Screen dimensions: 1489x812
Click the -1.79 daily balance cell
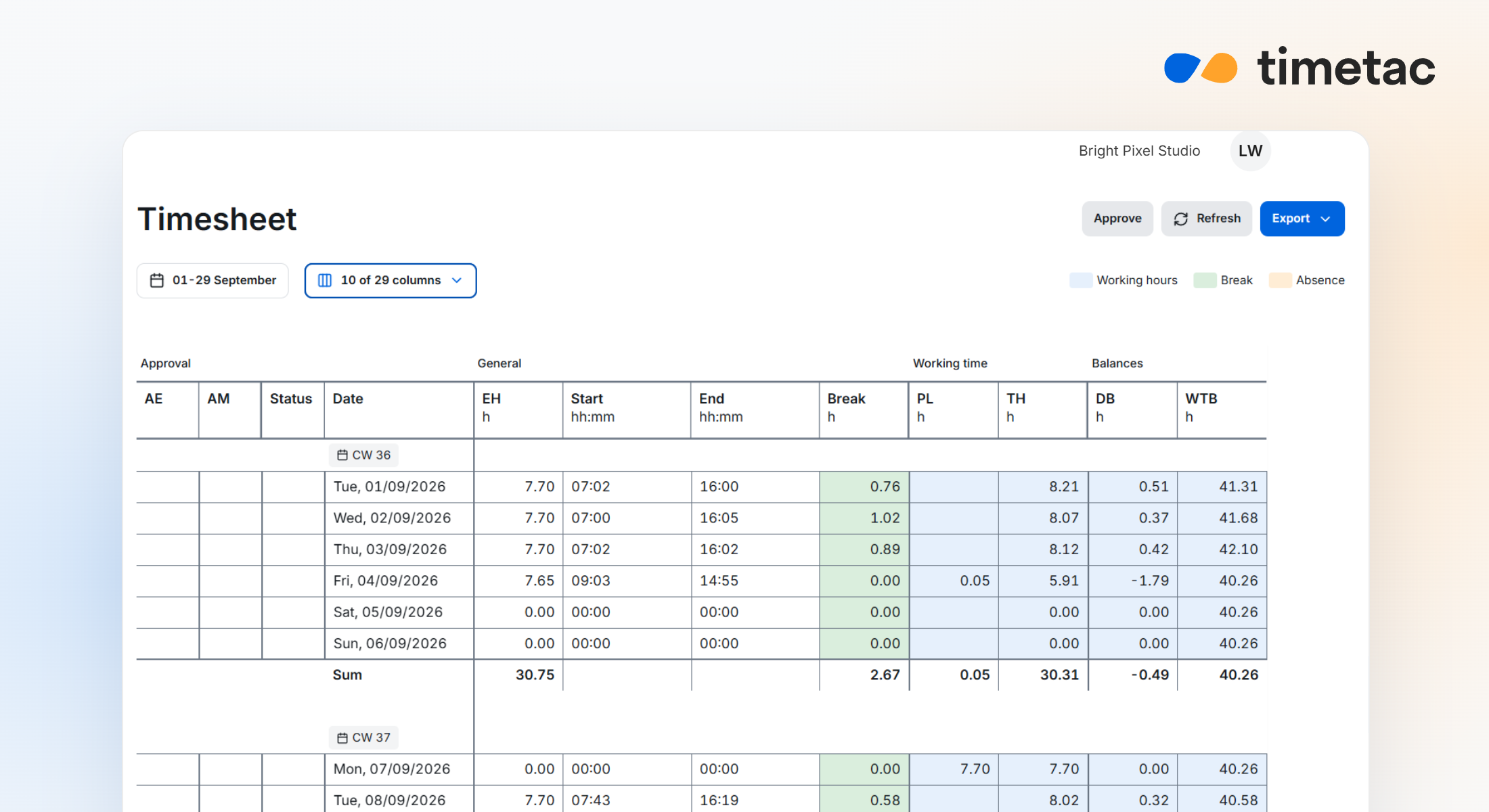pyautogui.click(x=1132, y=581)
